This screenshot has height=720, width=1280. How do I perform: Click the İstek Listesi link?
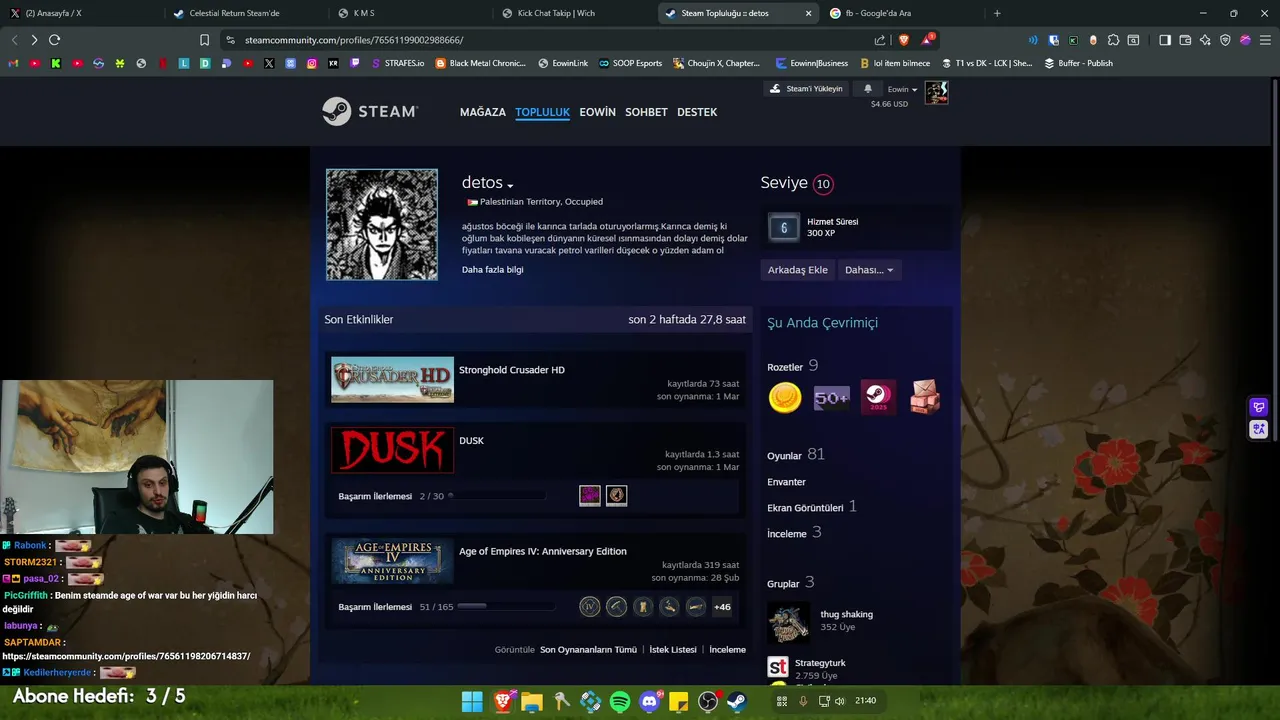click(x=673, y=650)
